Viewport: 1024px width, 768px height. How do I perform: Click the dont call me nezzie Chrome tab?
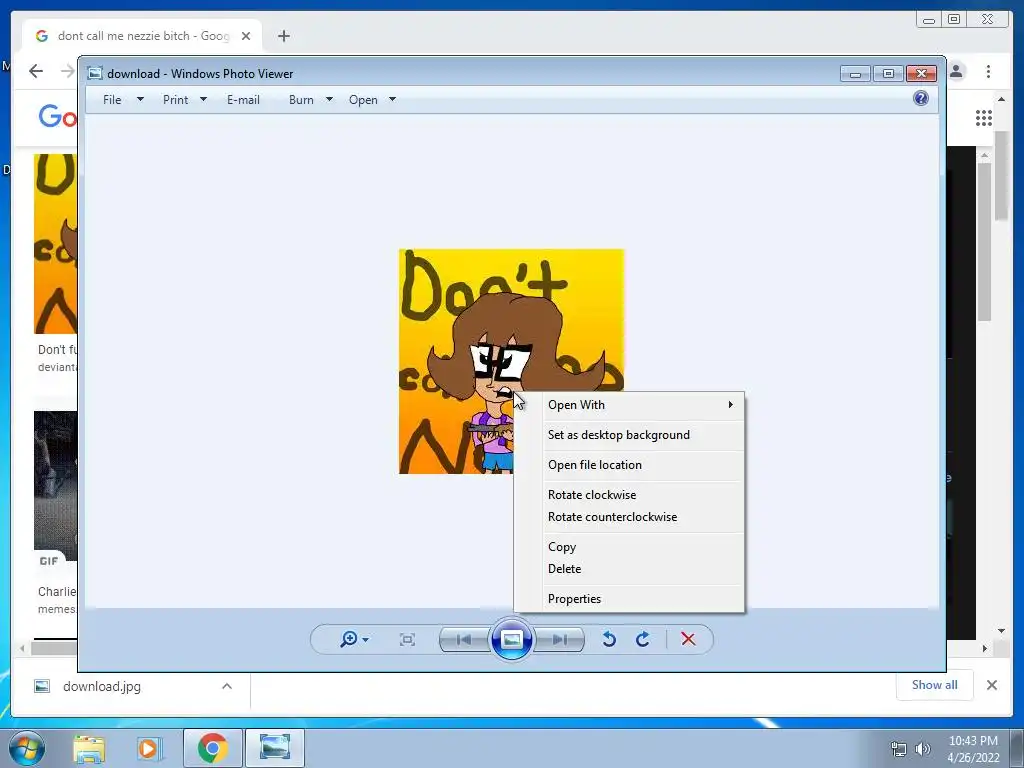[142, 36]
